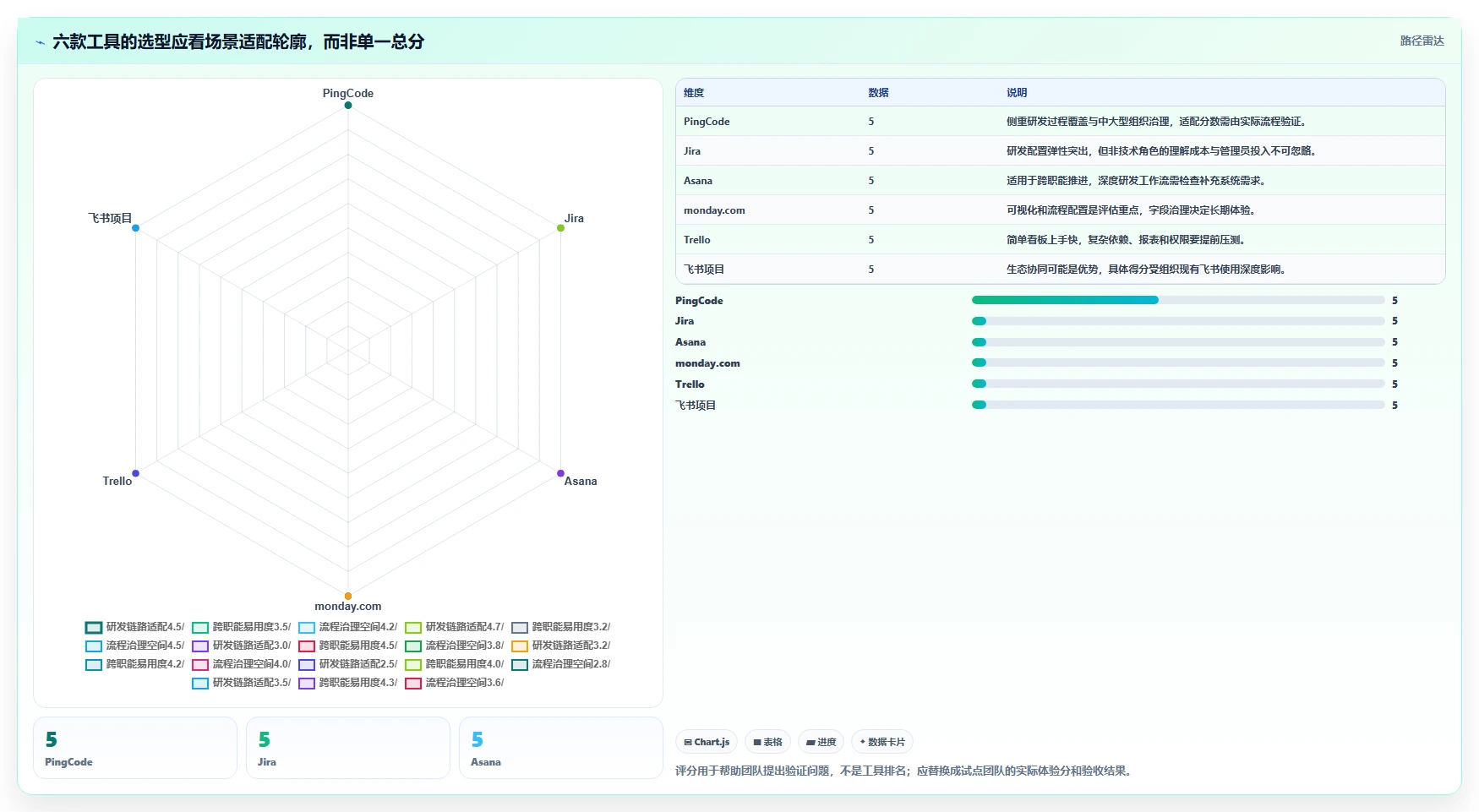Click the Asana progress bar
This screenshot has height=812, width=1479.
1178,342
